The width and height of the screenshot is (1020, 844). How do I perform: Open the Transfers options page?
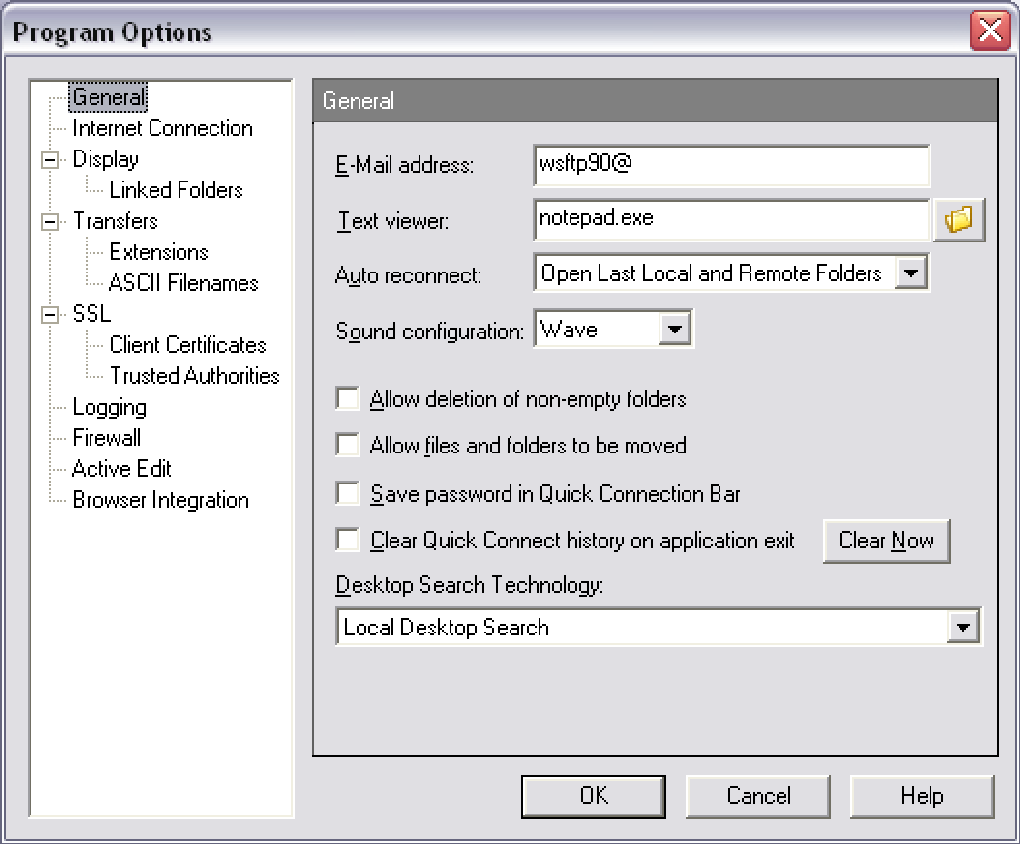click(115, 221)
